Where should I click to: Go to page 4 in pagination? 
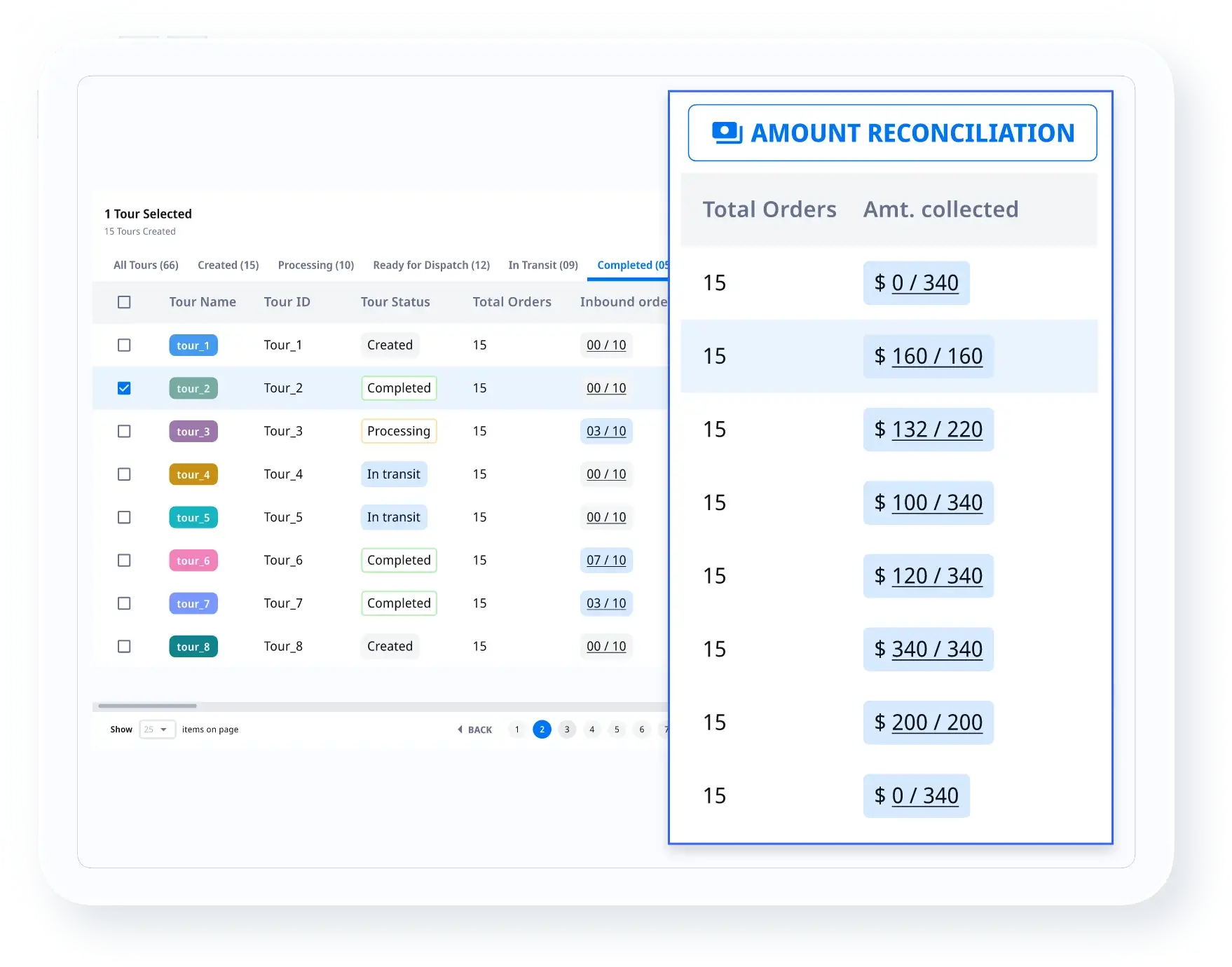592,729
